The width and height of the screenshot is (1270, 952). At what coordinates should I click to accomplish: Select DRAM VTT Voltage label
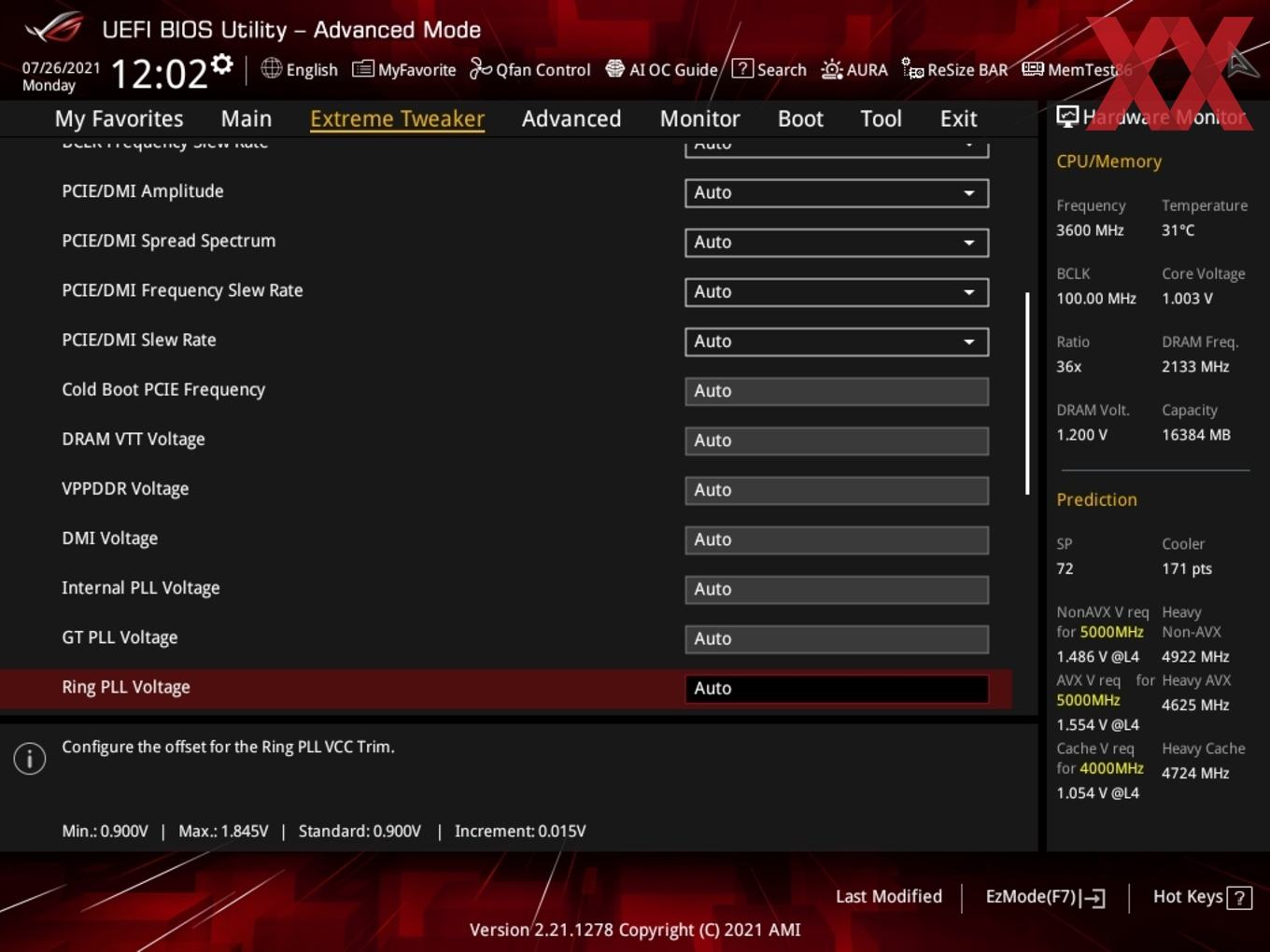point(134,439)
